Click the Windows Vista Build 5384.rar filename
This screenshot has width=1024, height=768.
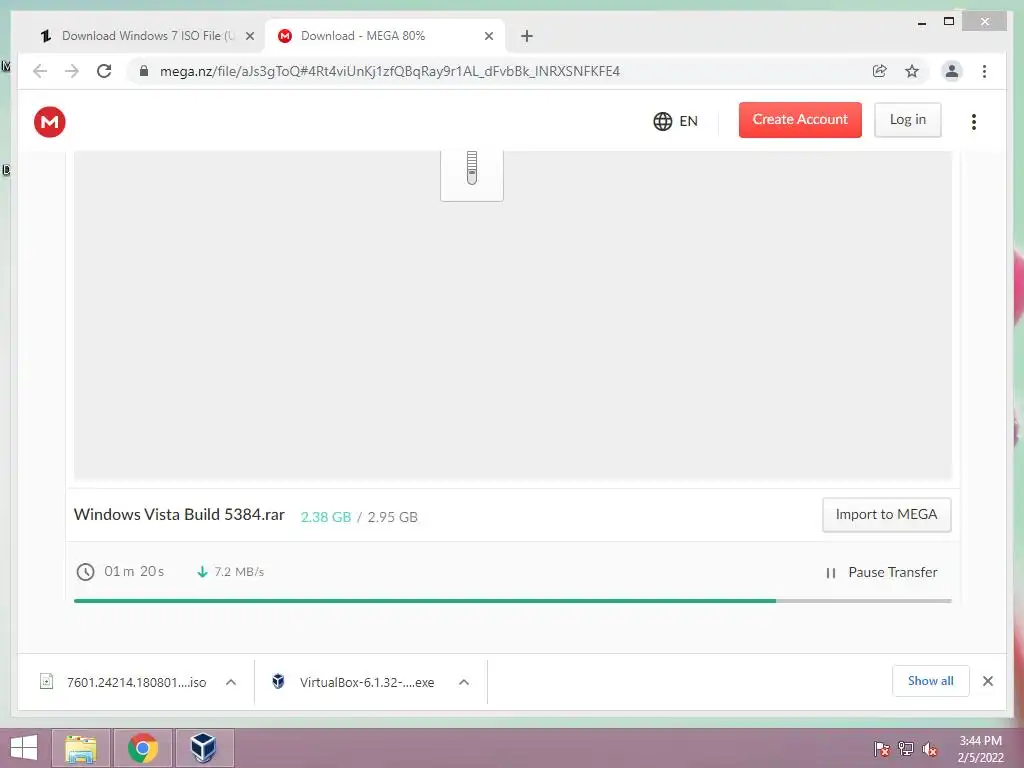(179, 515)
